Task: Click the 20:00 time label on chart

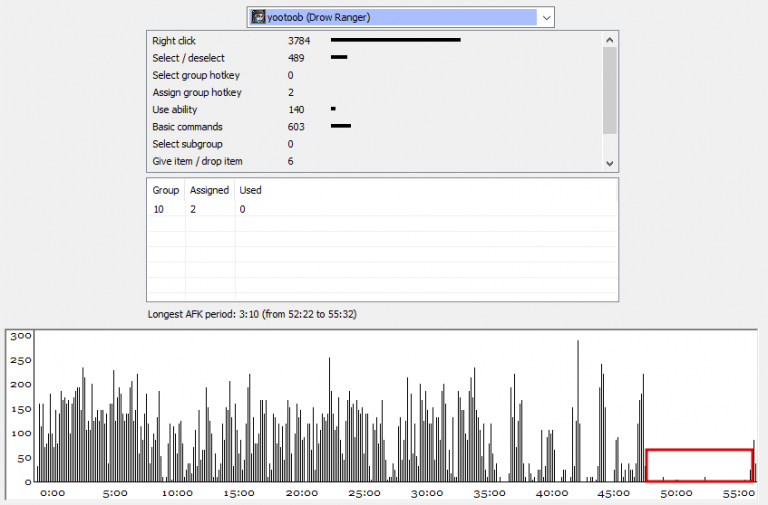Action: point(302,493)
